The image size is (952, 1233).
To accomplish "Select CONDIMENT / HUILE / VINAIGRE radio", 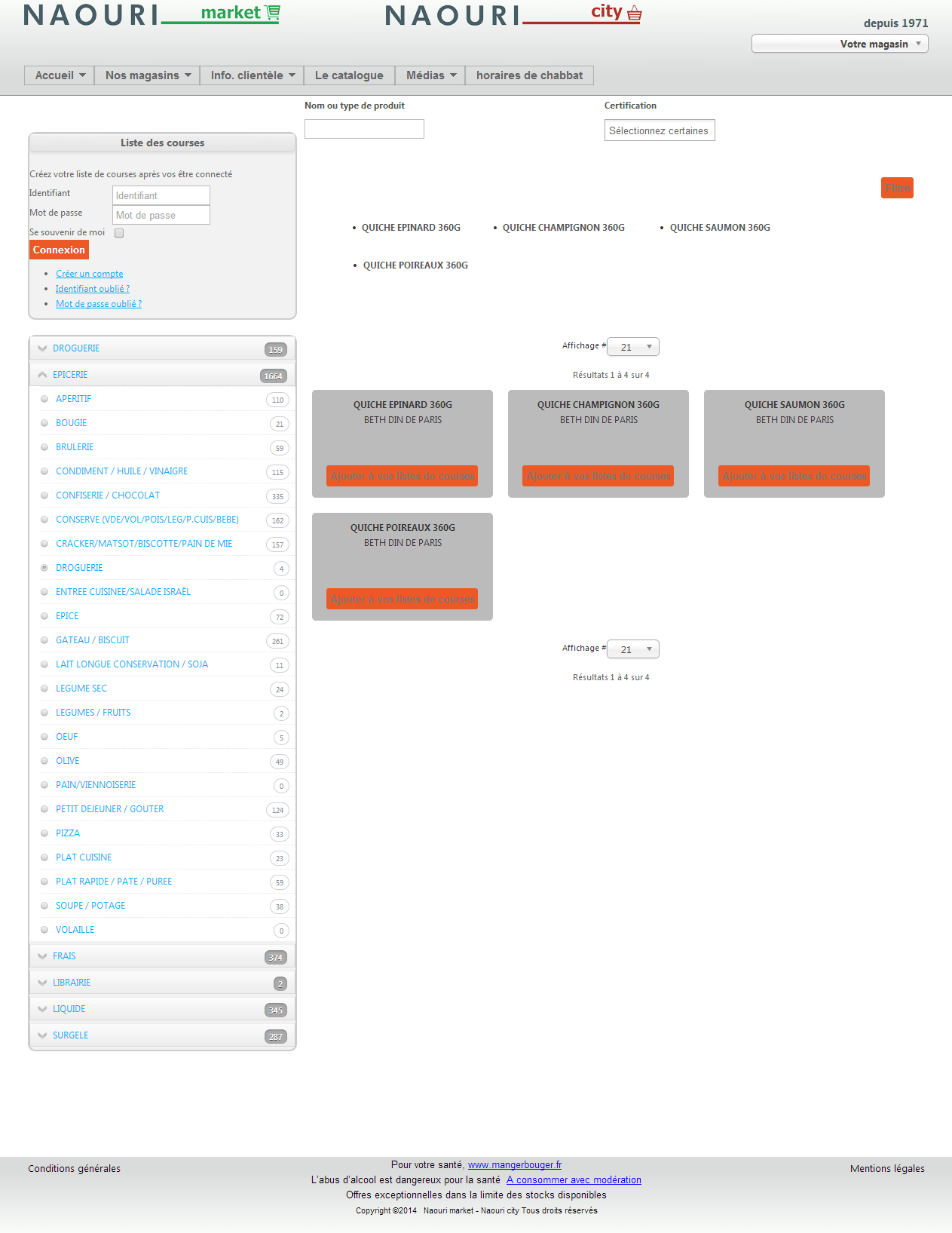I will tap(44, 471).
